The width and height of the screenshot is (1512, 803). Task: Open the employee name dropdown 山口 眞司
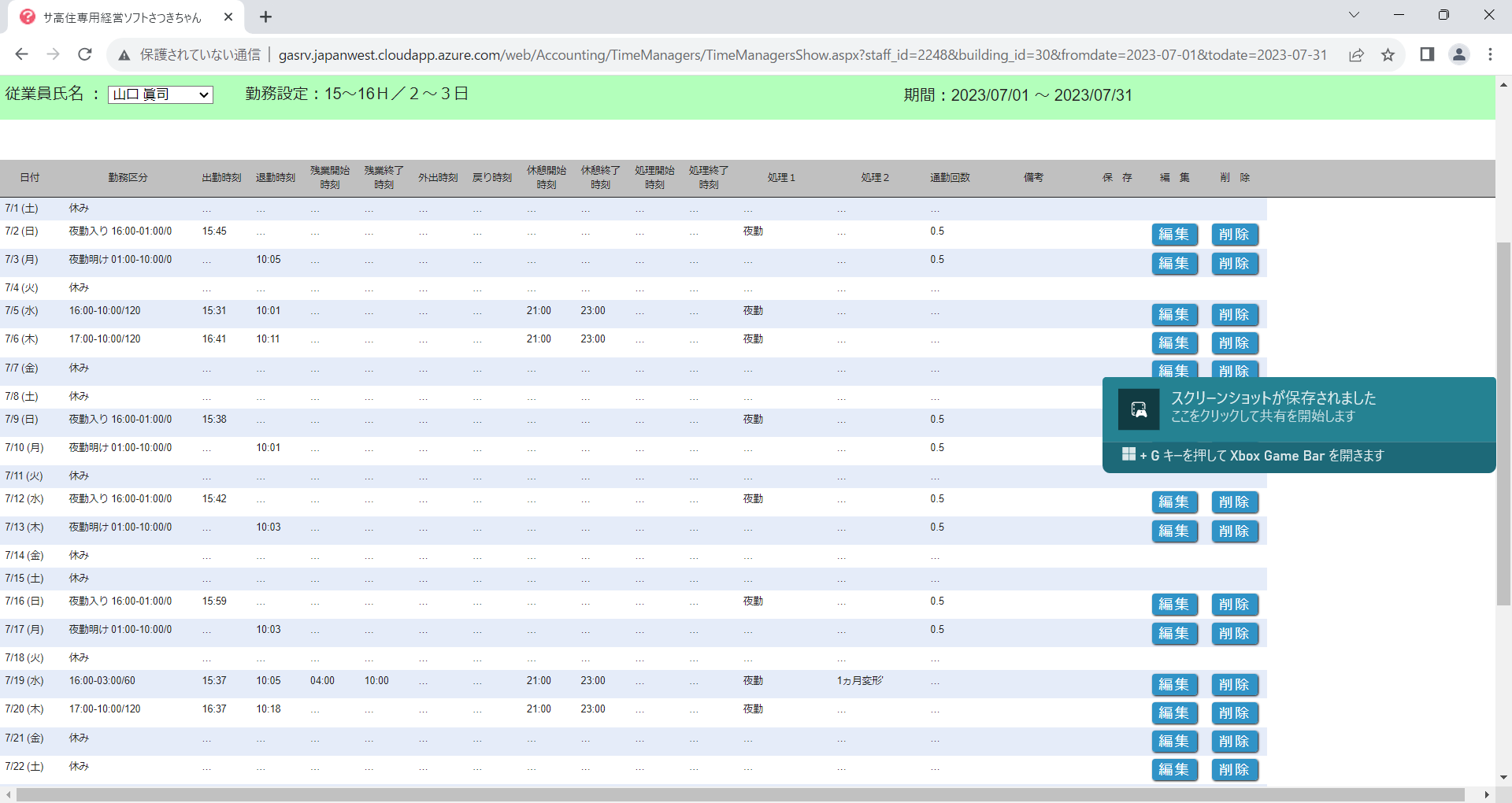coord(161,94)
